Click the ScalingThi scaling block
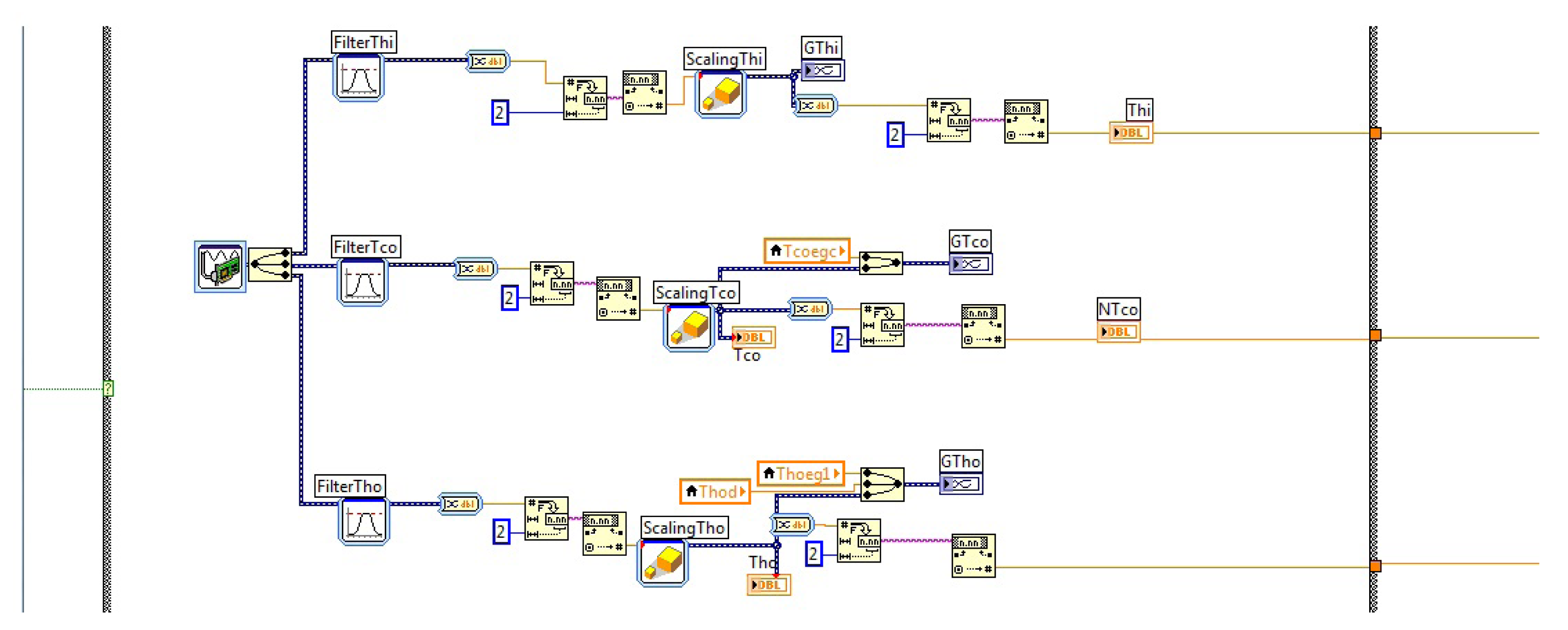This screenshot has width=1568, height=630. tap(720, 94)
